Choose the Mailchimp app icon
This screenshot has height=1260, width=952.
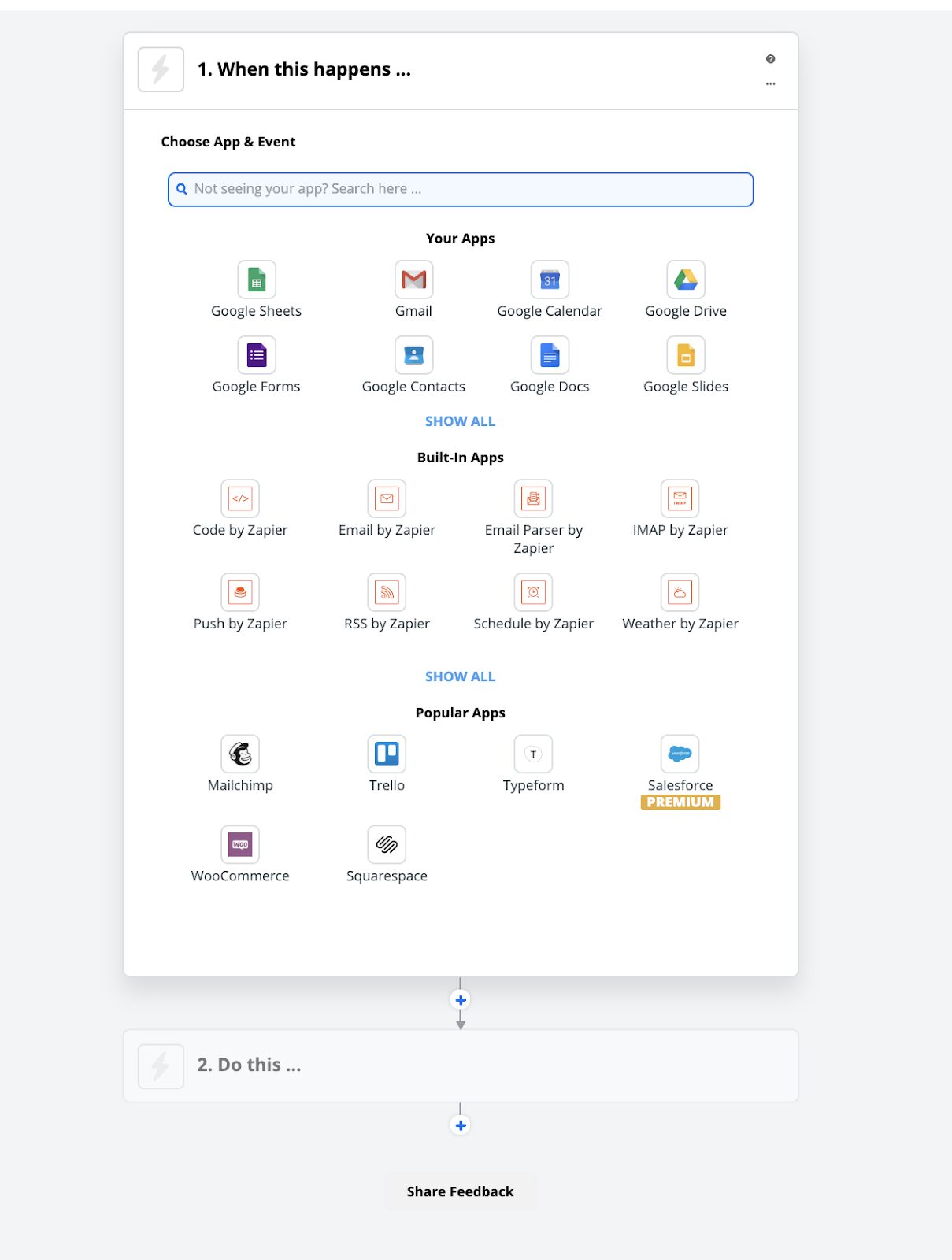pos(240,754)
